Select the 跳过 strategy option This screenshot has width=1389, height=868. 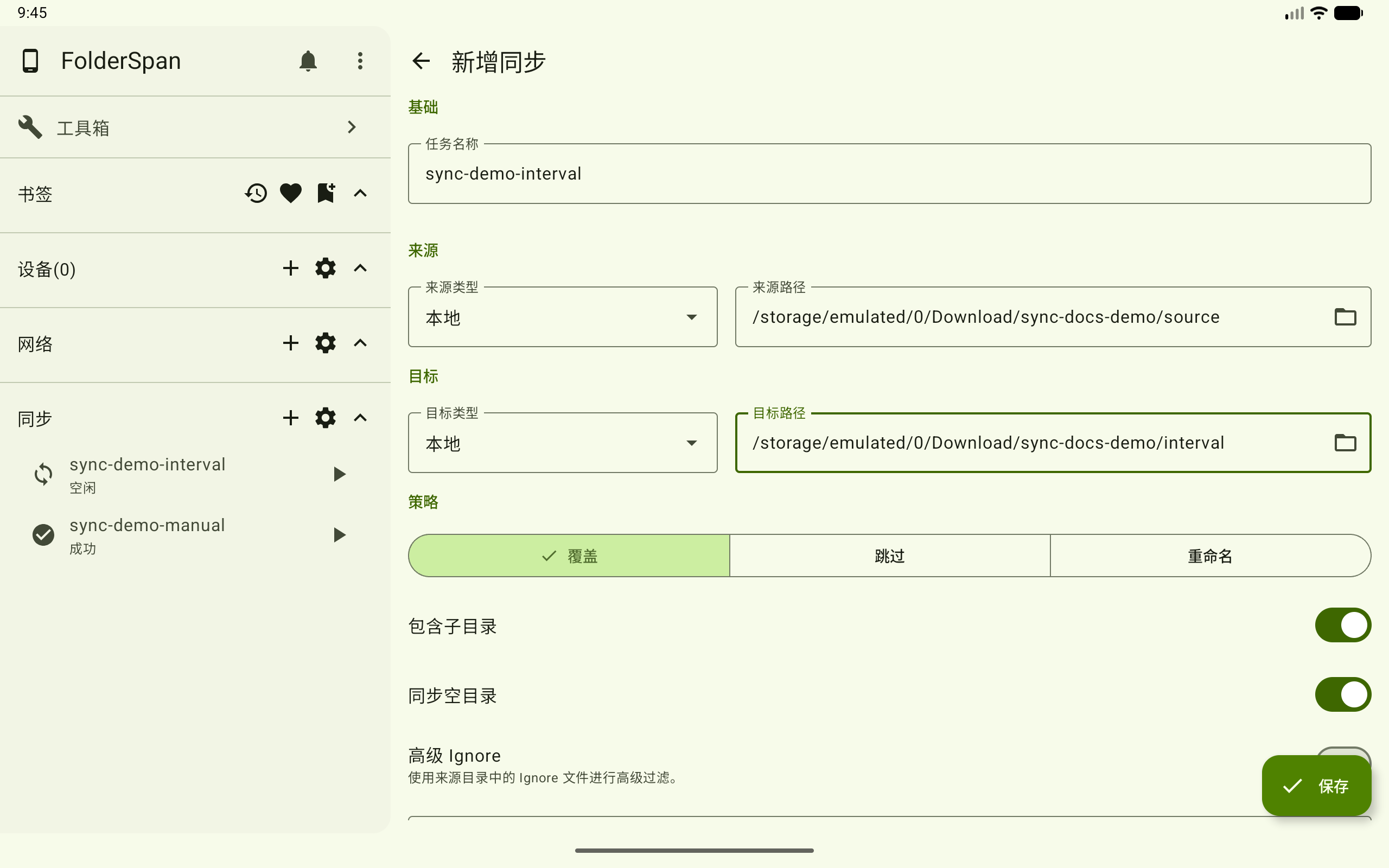(x=890, y=556)
